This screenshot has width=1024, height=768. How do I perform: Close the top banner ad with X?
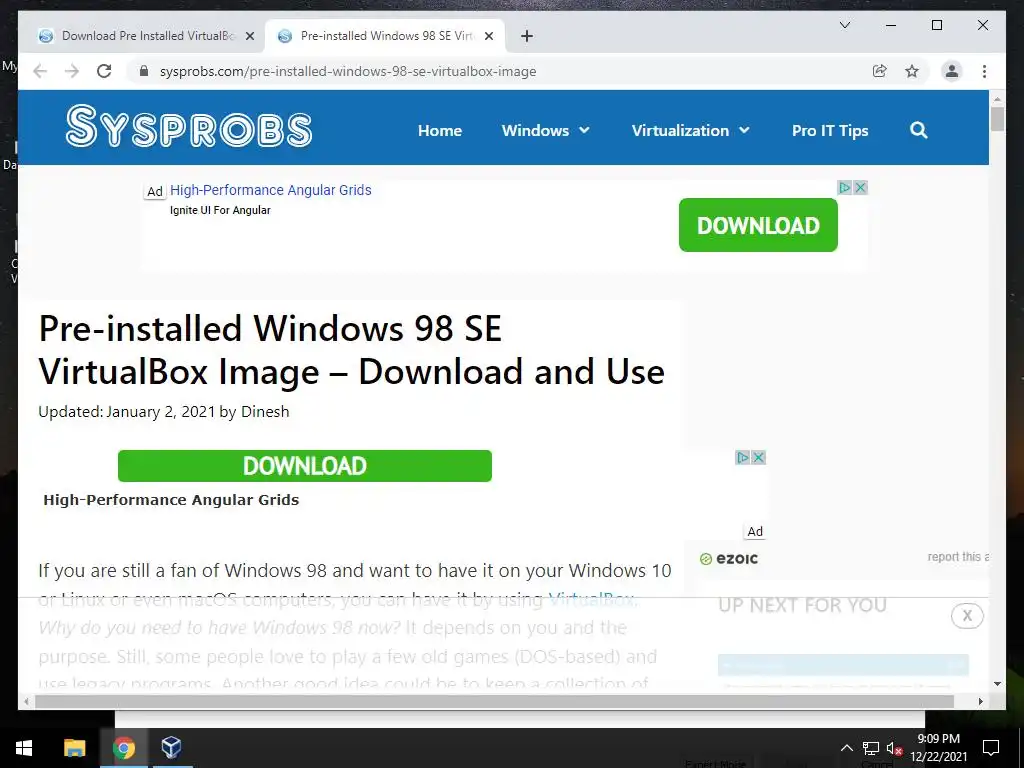tap(860, 187)
